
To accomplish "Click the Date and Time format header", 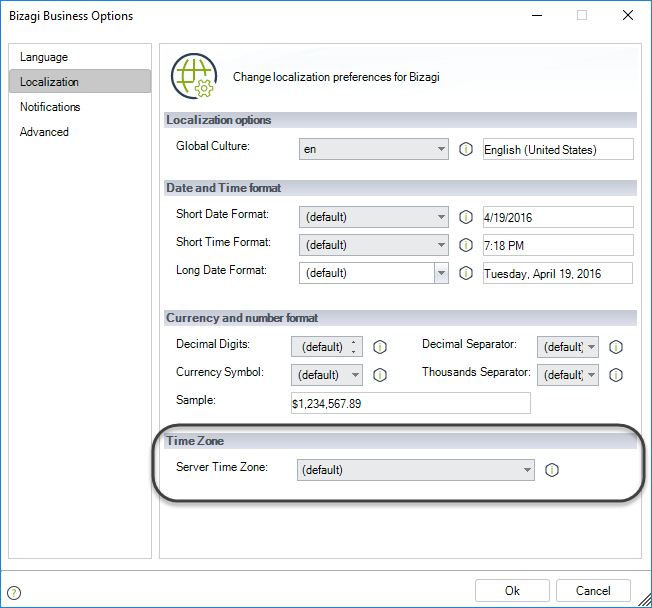I will (x=400, y=188).
